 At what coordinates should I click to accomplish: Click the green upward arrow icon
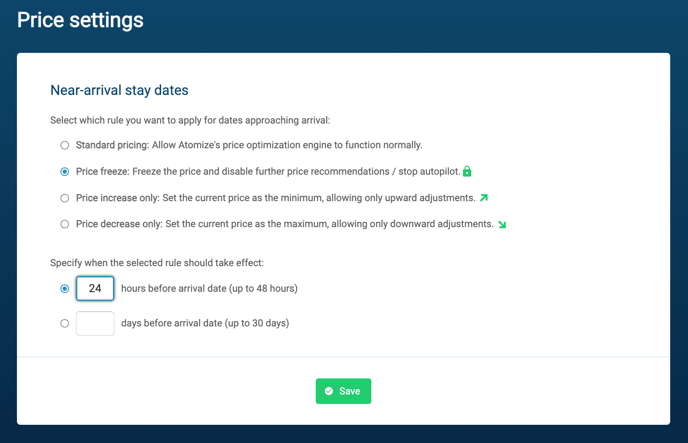point(484,198)
